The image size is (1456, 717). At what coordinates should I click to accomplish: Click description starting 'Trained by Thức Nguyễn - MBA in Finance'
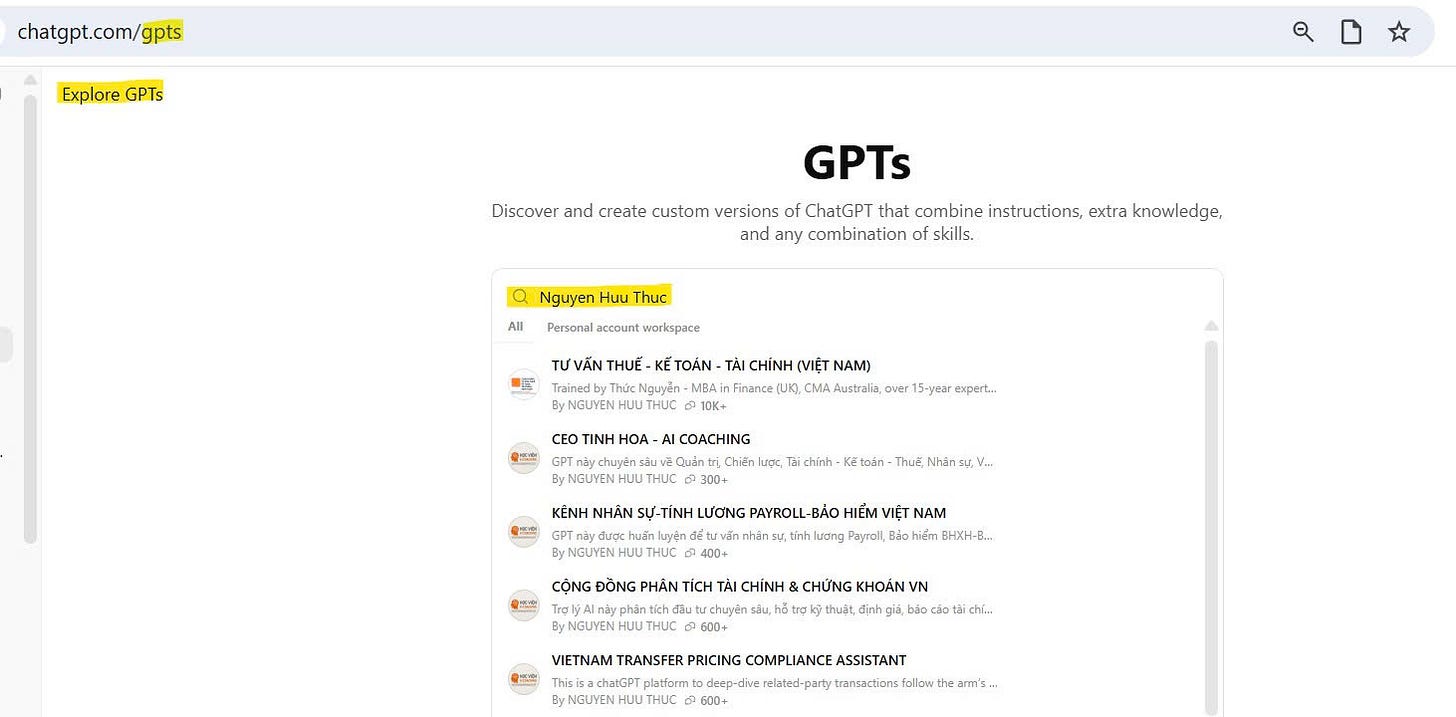(774, 388)
